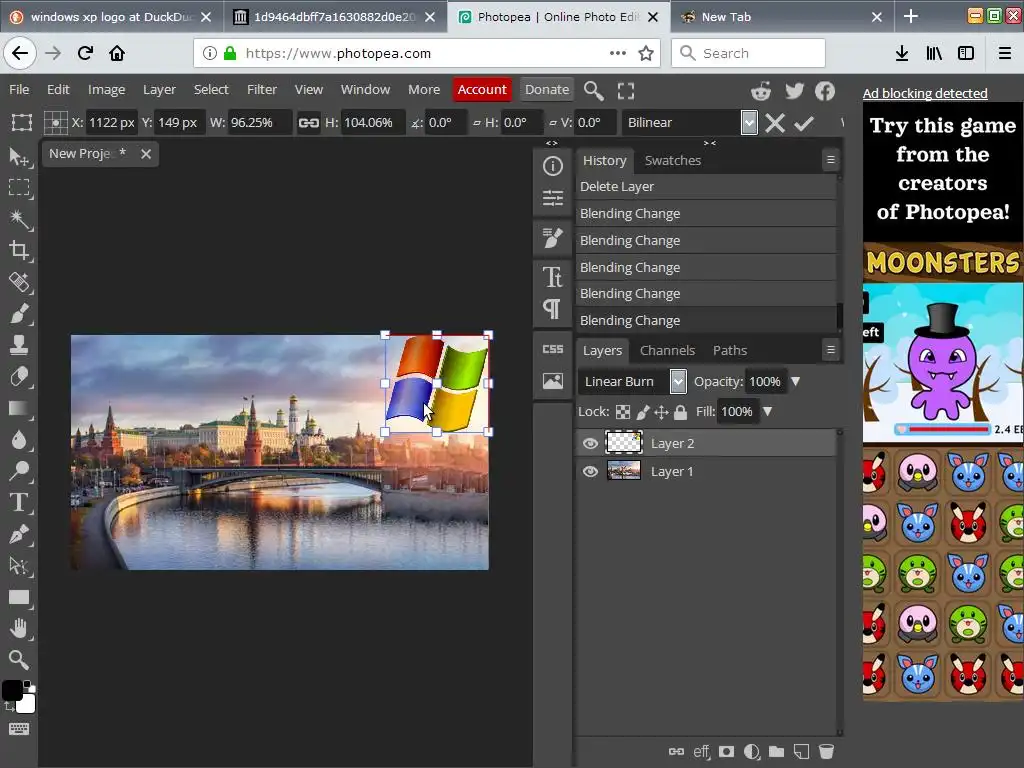Open the Character panel icon
The image size is (1024, 768).
pos(552,277)
